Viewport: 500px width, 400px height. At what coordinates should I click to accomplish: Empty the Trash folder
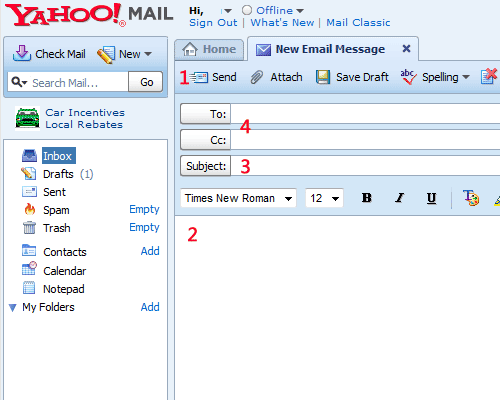coord(144,227)
